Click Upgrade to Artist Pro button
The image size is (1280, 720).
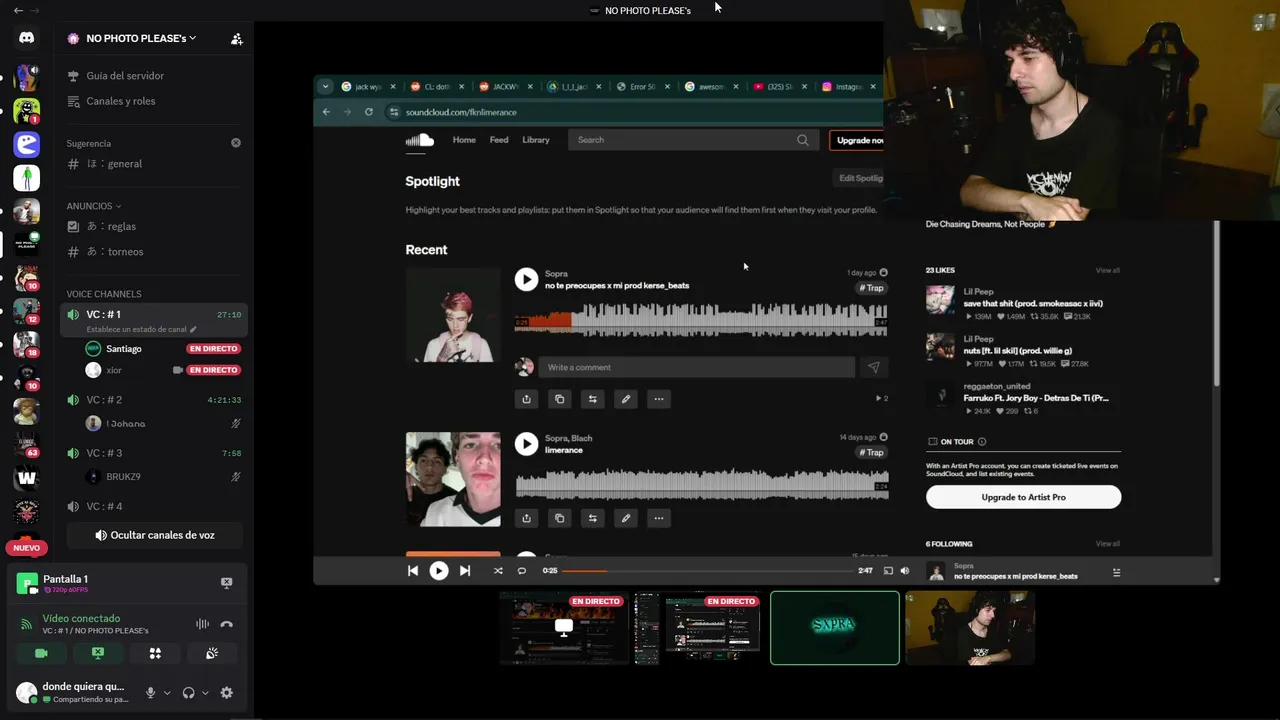[1023, 497]
